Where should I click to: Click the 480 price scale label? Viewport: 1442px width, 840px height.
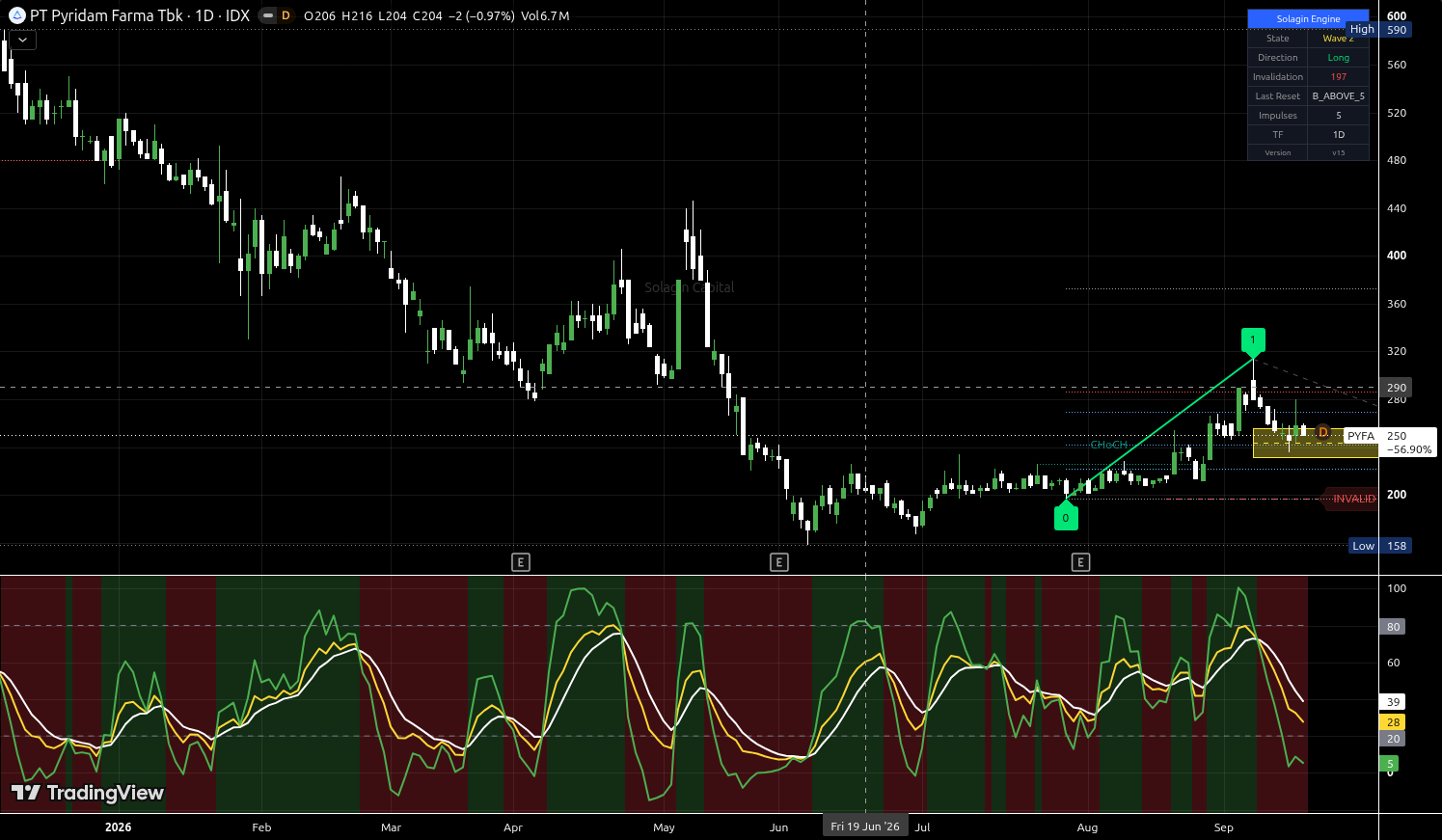pos(1397,160)
